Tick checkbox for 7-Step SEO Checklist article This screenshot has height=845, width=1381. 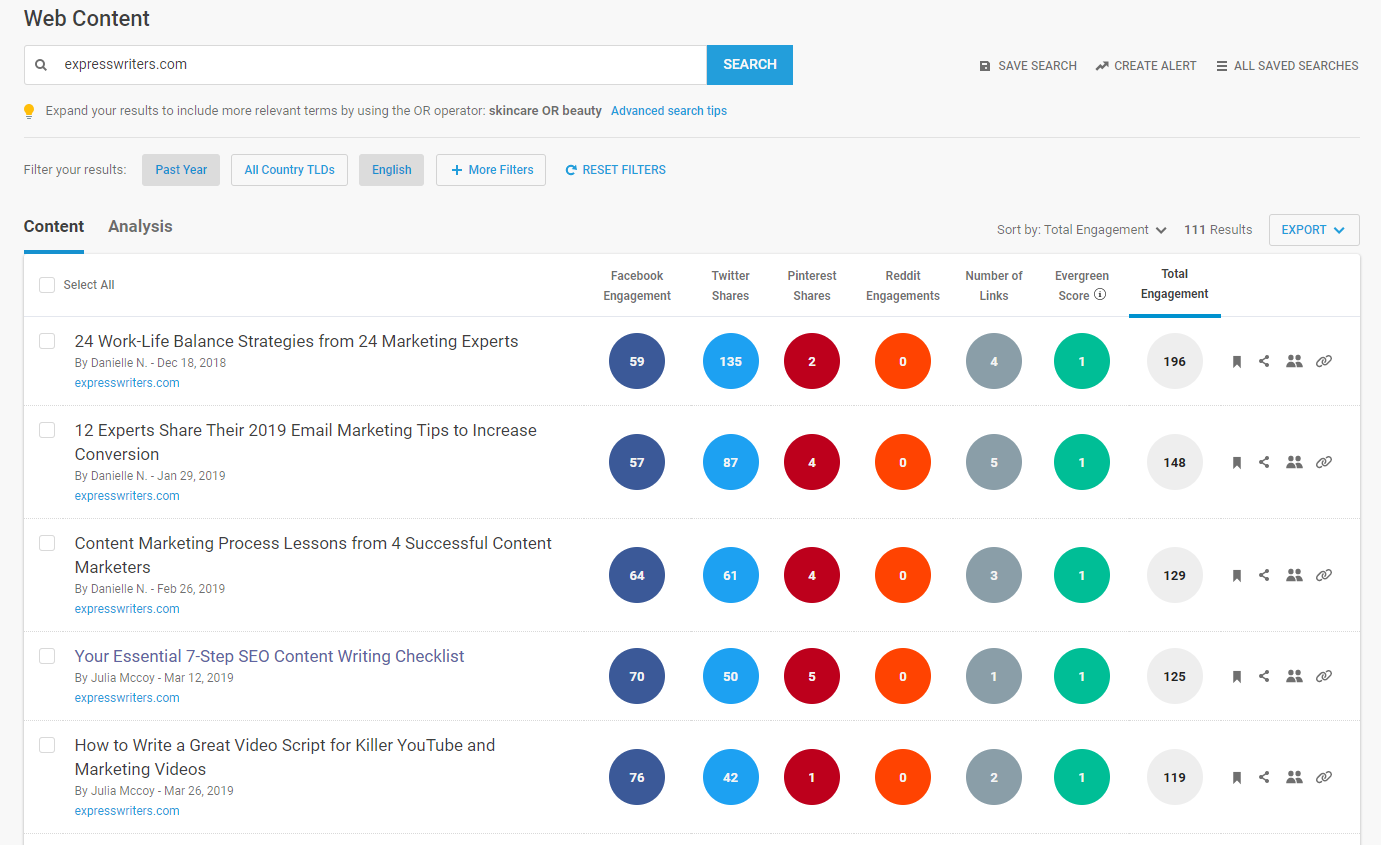point(47,656)
